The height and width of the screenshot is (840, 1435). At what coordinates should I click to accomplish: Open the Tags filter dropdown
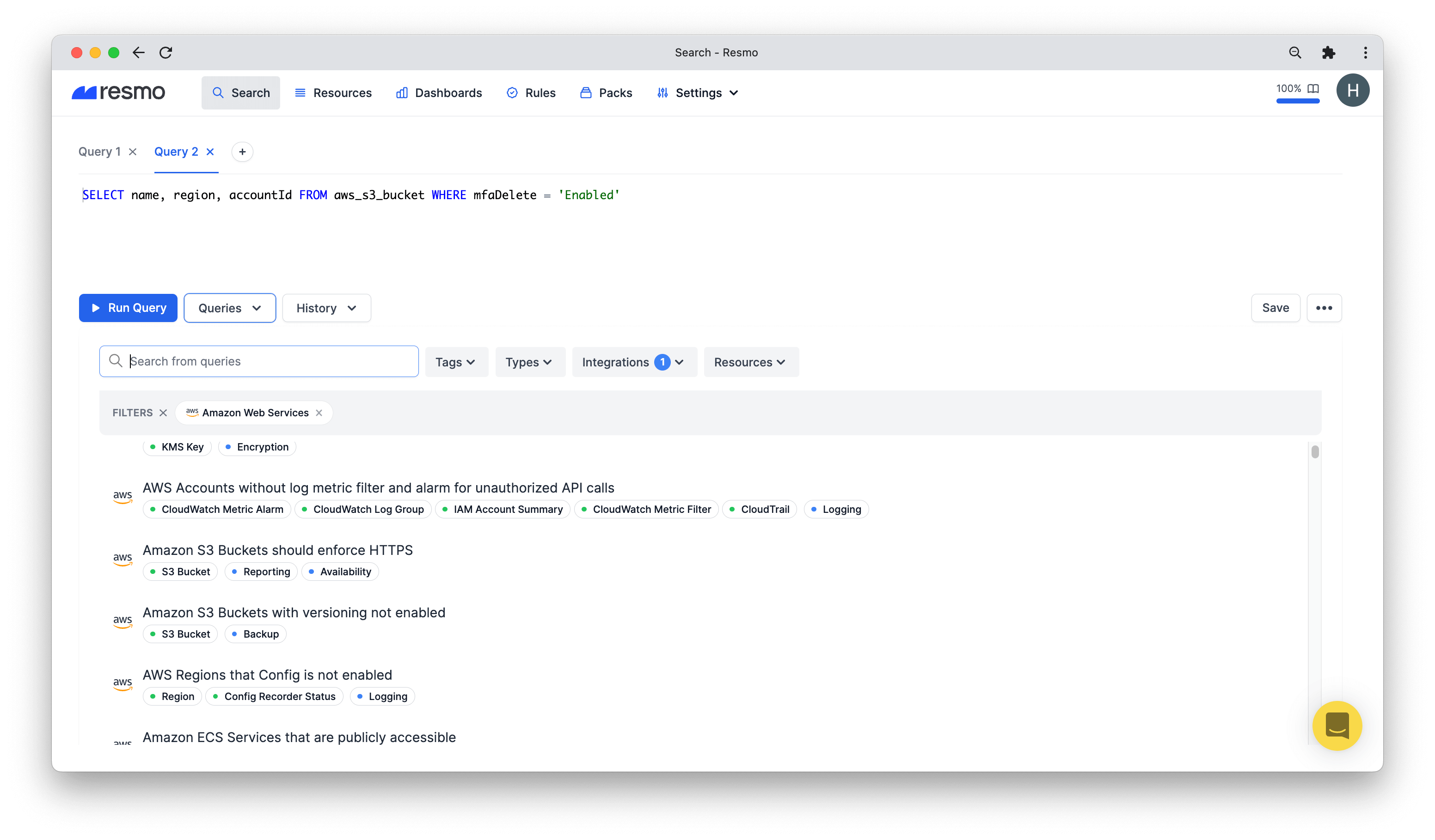click(456, 362)
